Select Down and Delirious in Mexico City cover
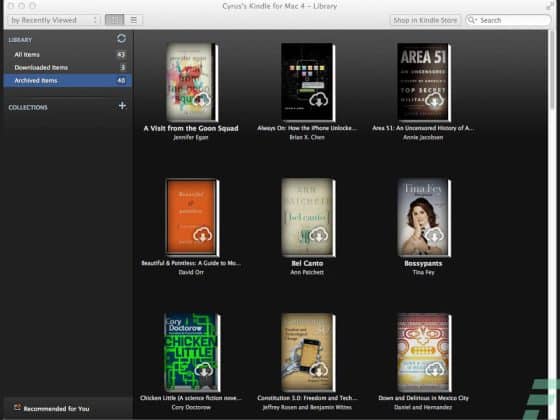 point(424,352)
